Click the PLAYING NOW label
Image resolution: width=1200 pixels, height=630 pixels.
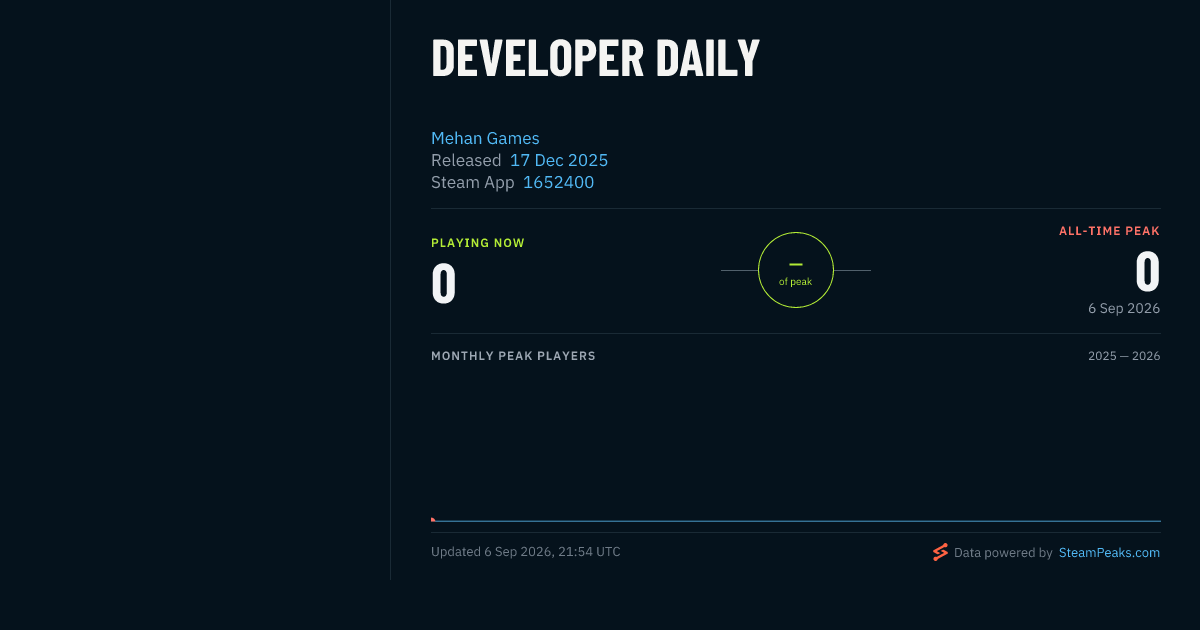[x=478, y=243]
